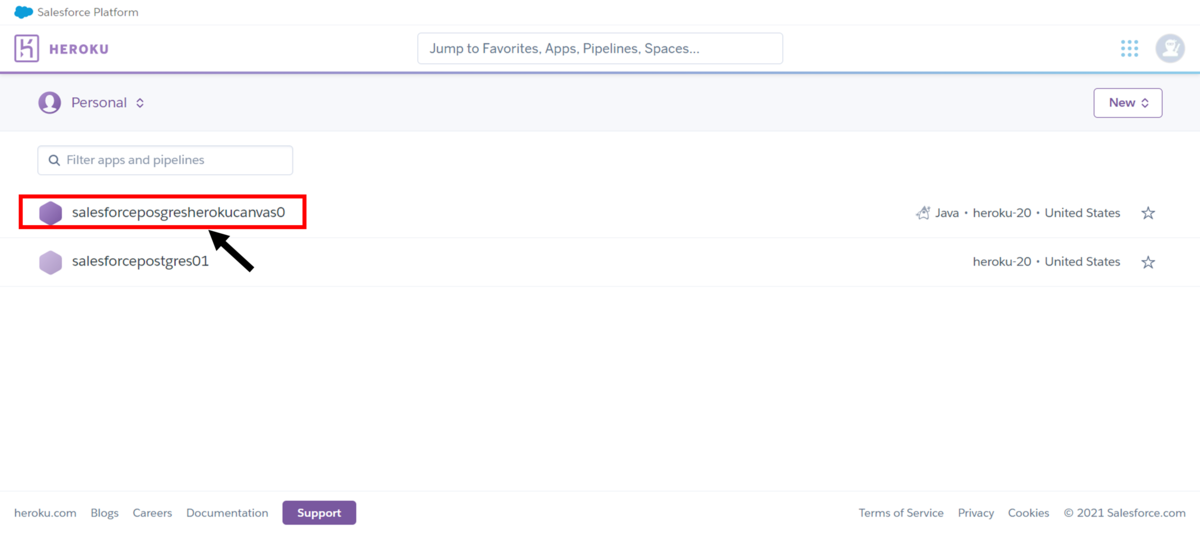Open the salesforceposgresherokucanvas0 app
Screen dimensions: 1200x534
pos(179,212)
